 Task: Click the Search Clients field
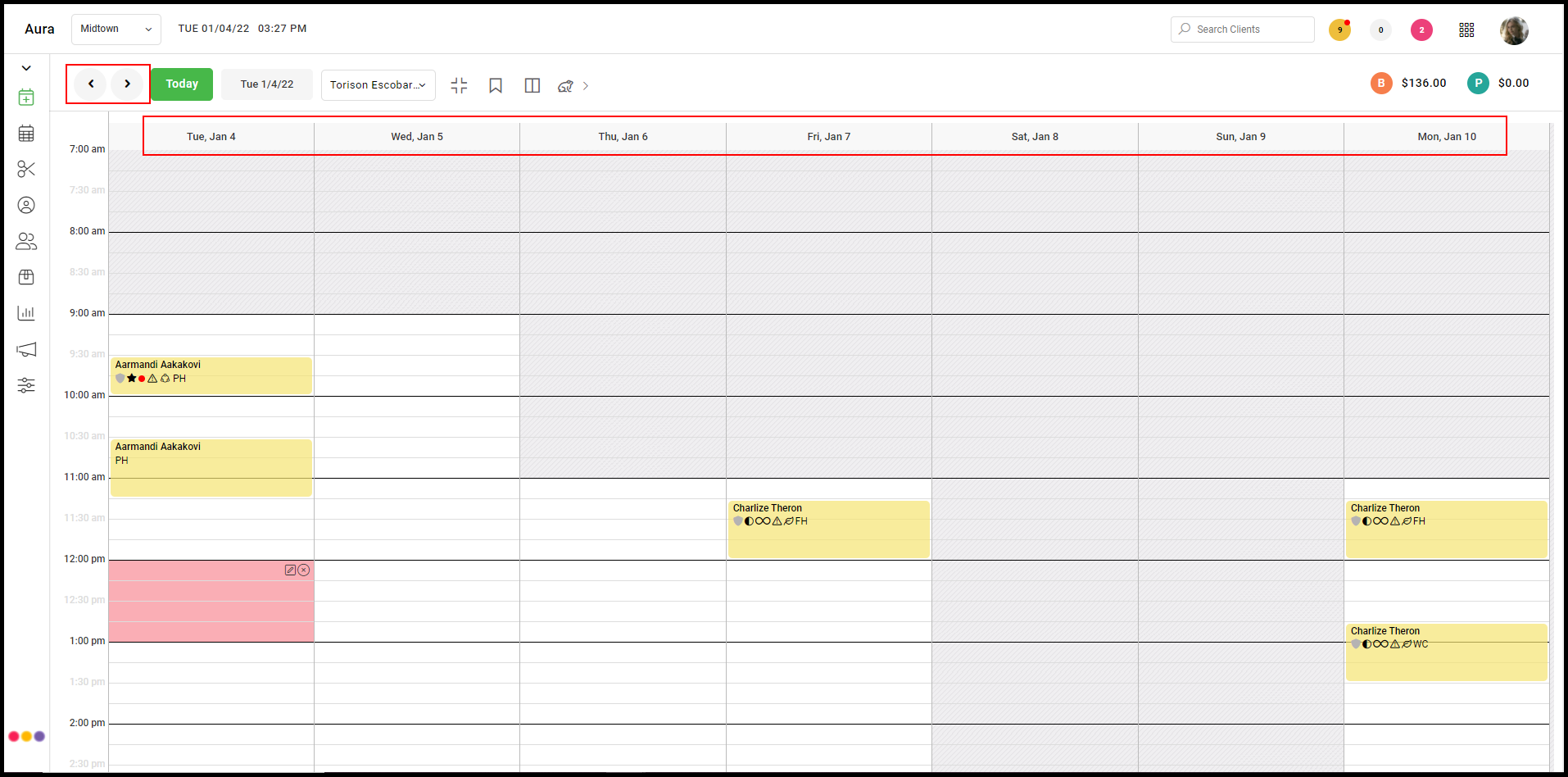tap(1242, 30)
